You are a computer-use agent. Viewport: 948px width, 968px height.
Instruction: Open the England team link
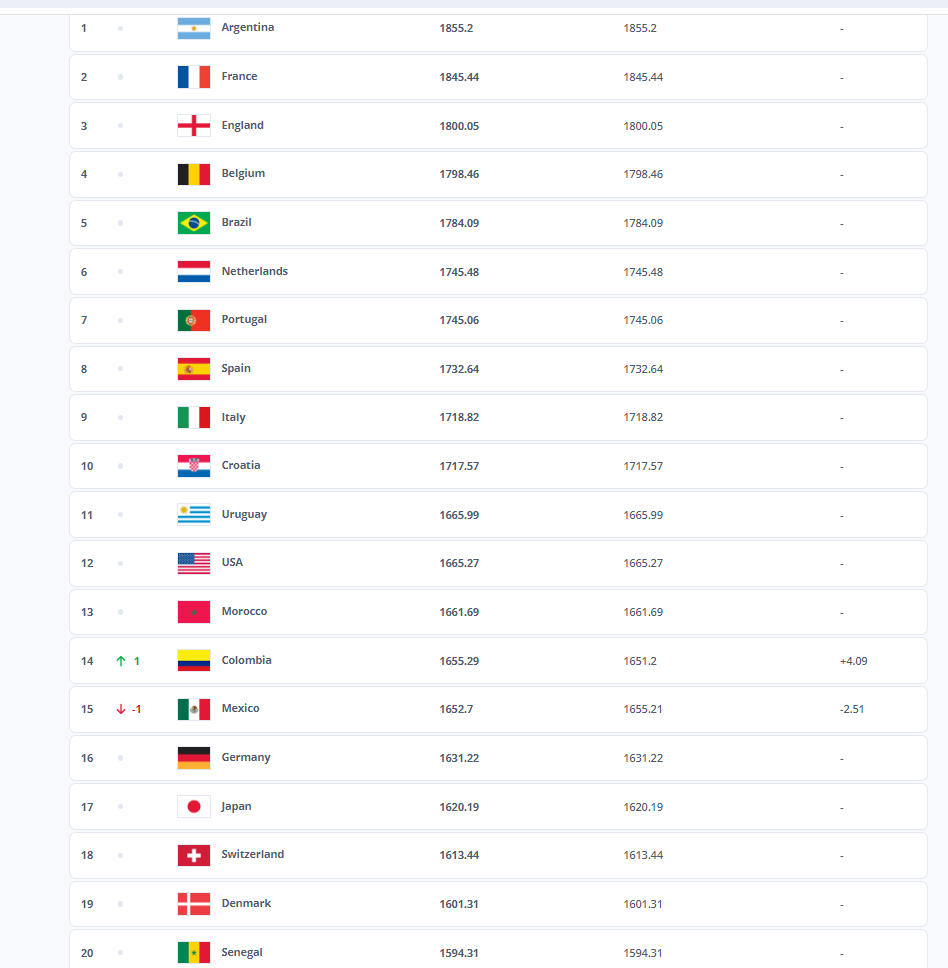[242, 126]
